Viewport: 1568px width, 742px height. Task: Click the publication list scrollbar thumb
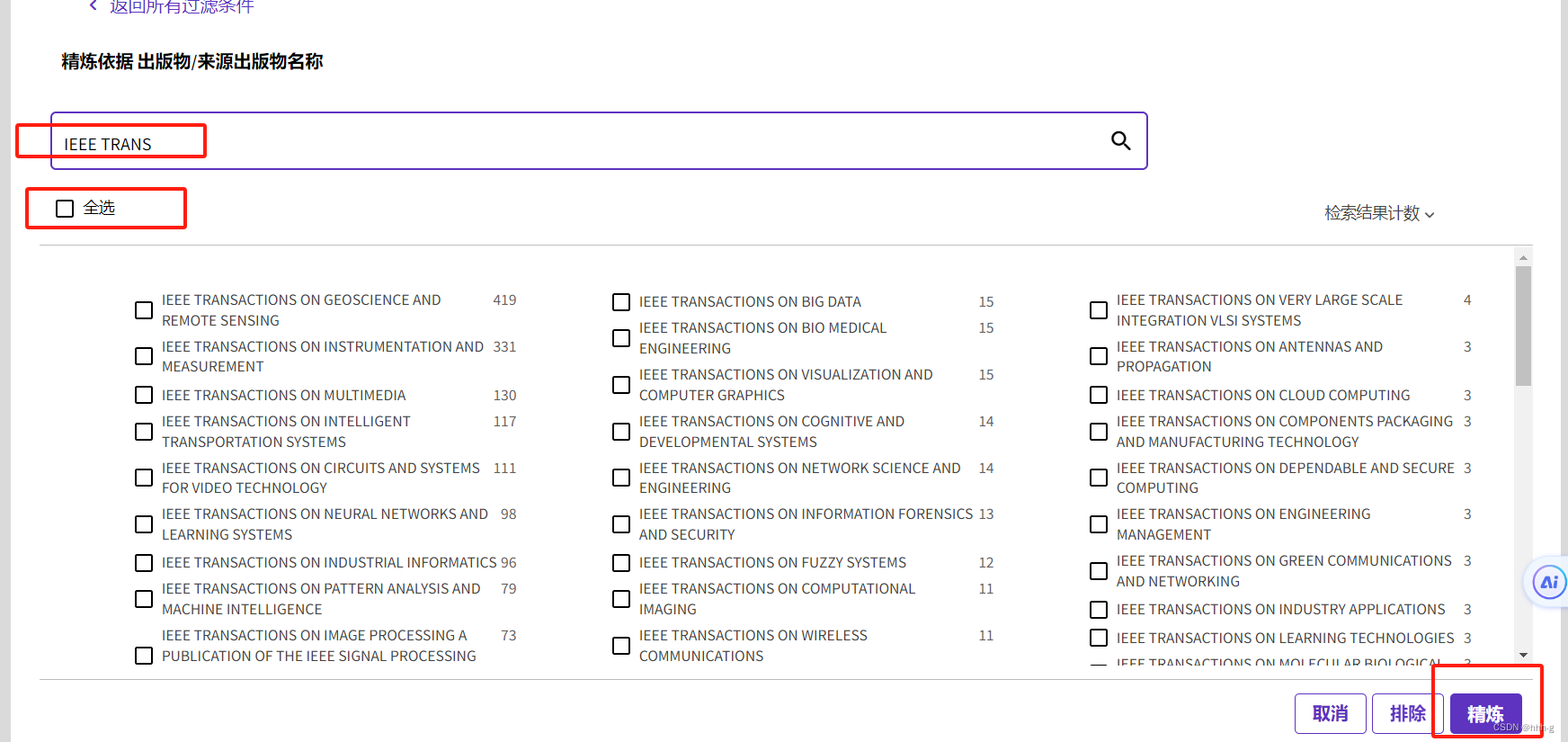(1523, 326)
